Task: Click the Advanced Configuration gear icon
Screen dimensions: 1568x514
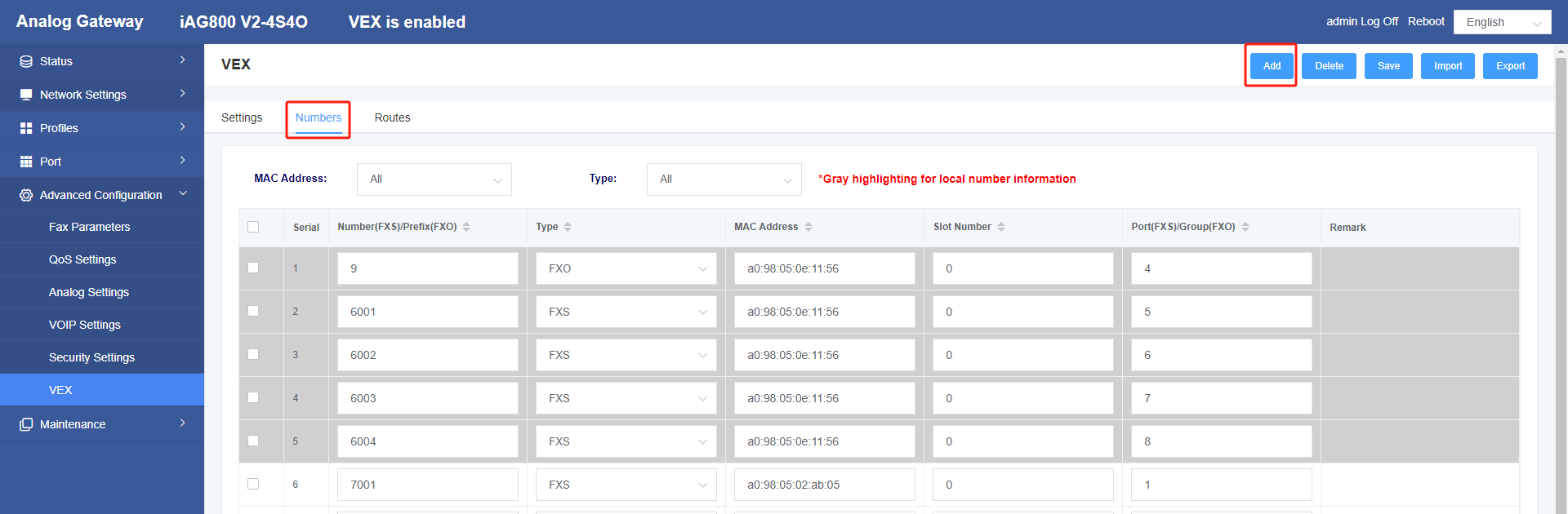Action: point(26,195)
